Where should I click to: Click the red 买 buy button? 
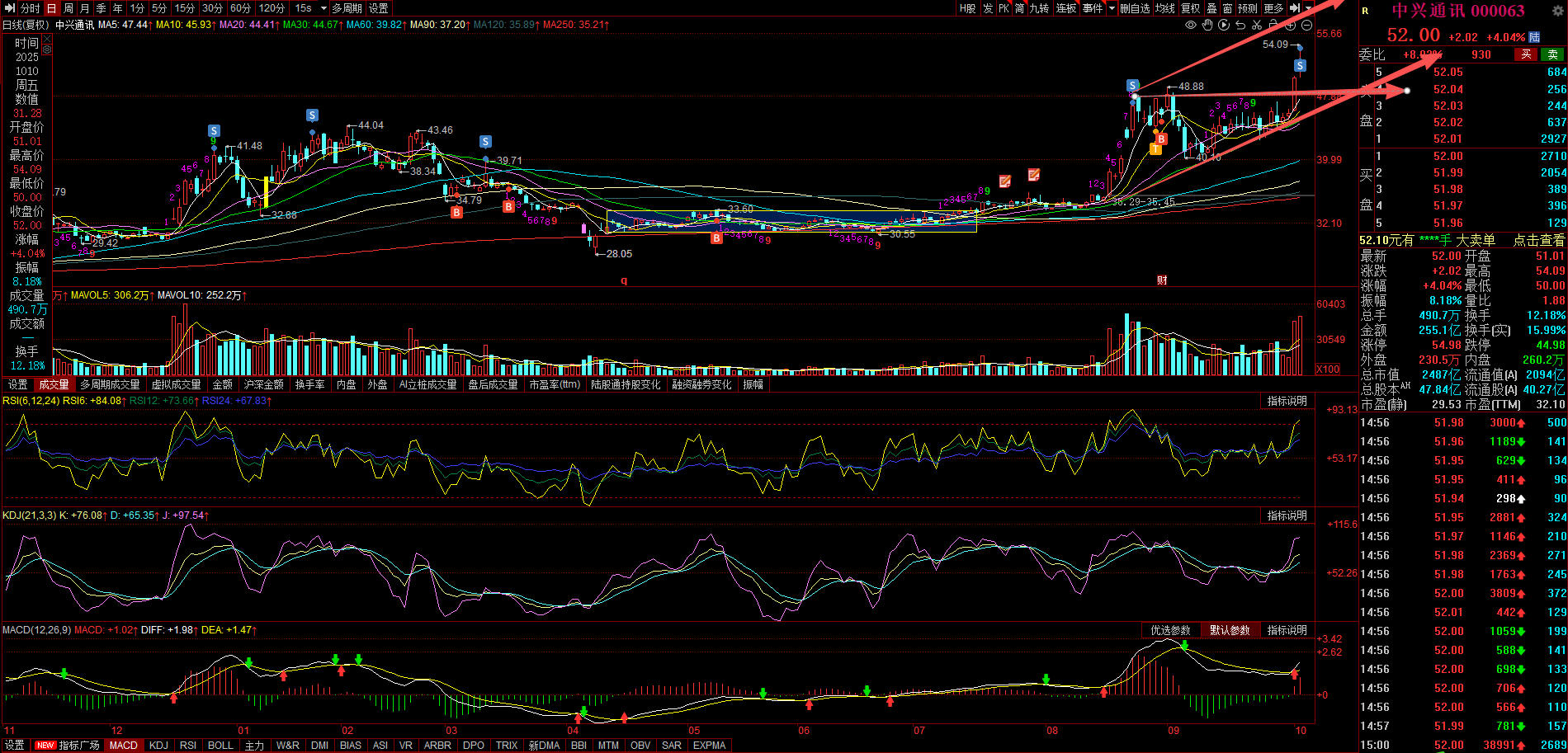pos(1526,54)
